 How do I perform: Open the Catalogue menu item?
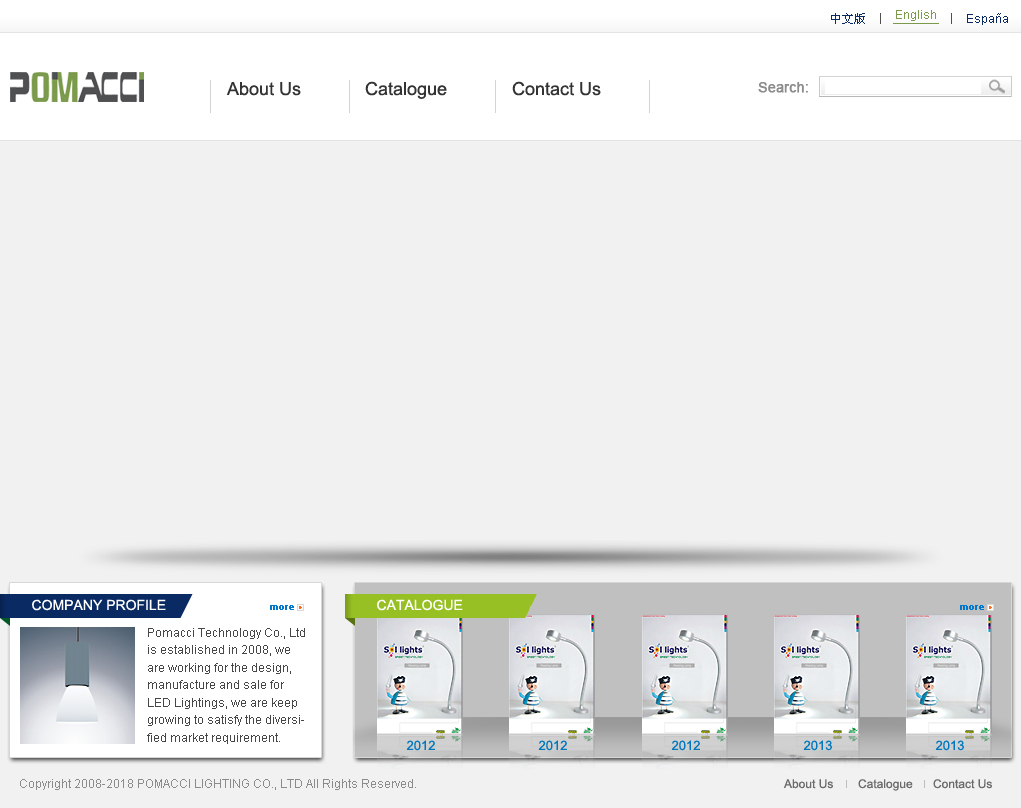click(x=406, y=89)
